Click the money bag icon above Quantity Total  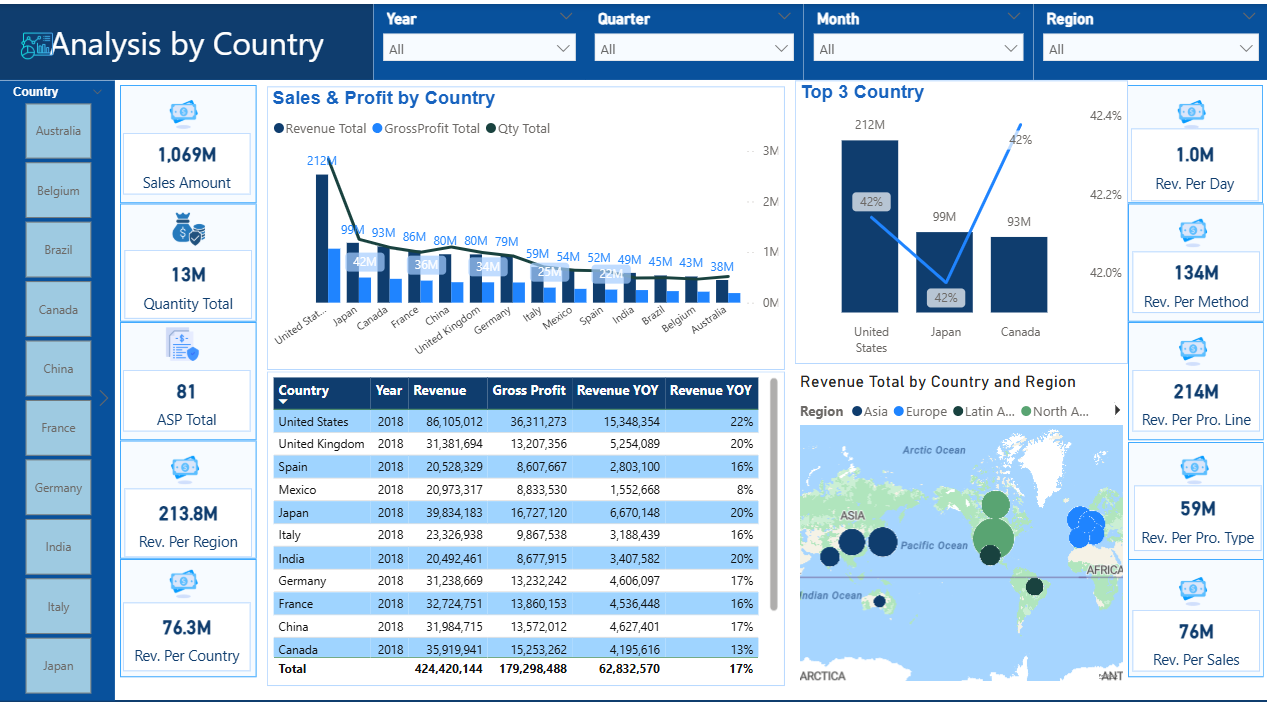click(187, 229)
